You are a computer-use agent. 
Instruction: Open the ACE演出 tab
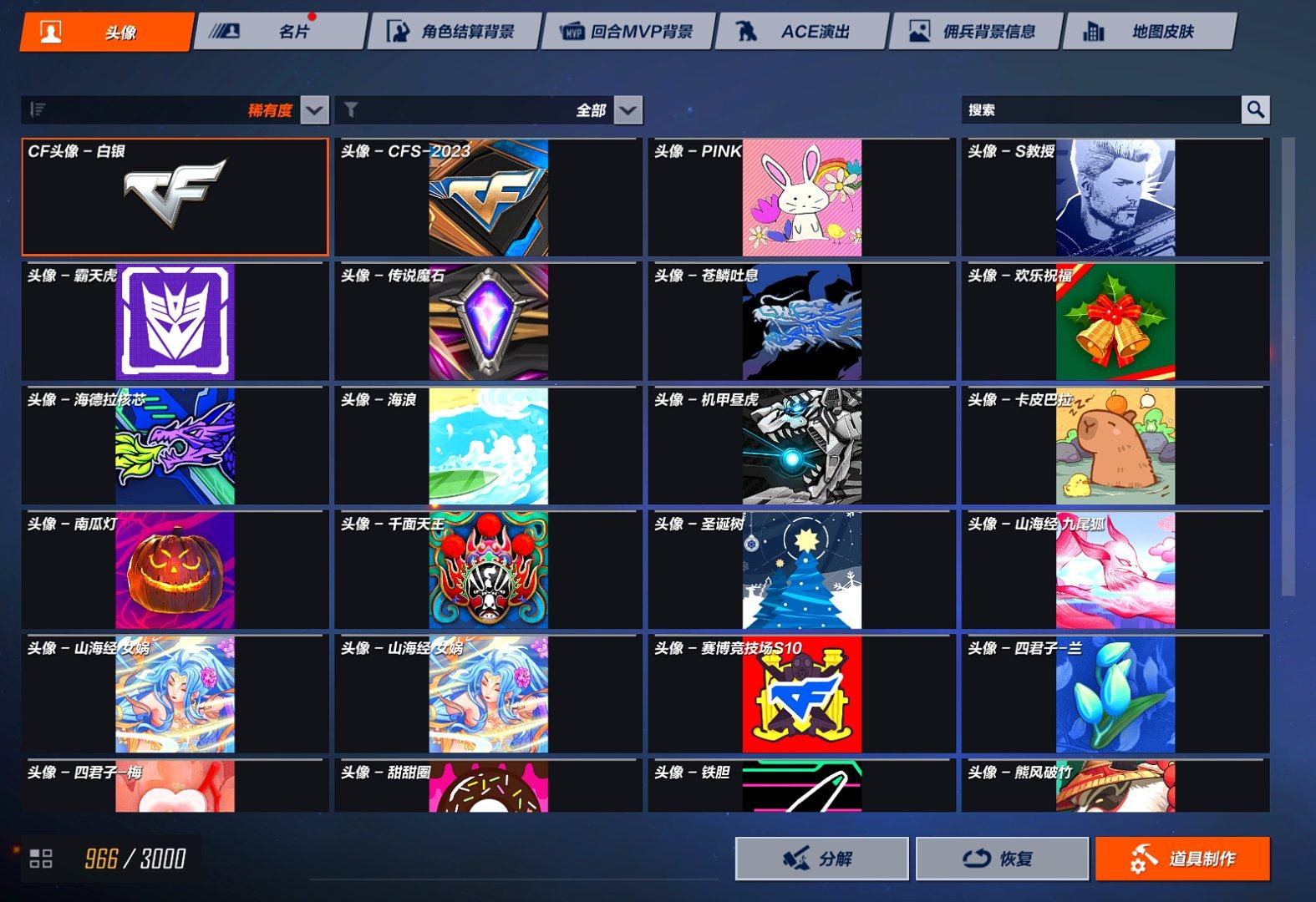click(x=801, y=32)
